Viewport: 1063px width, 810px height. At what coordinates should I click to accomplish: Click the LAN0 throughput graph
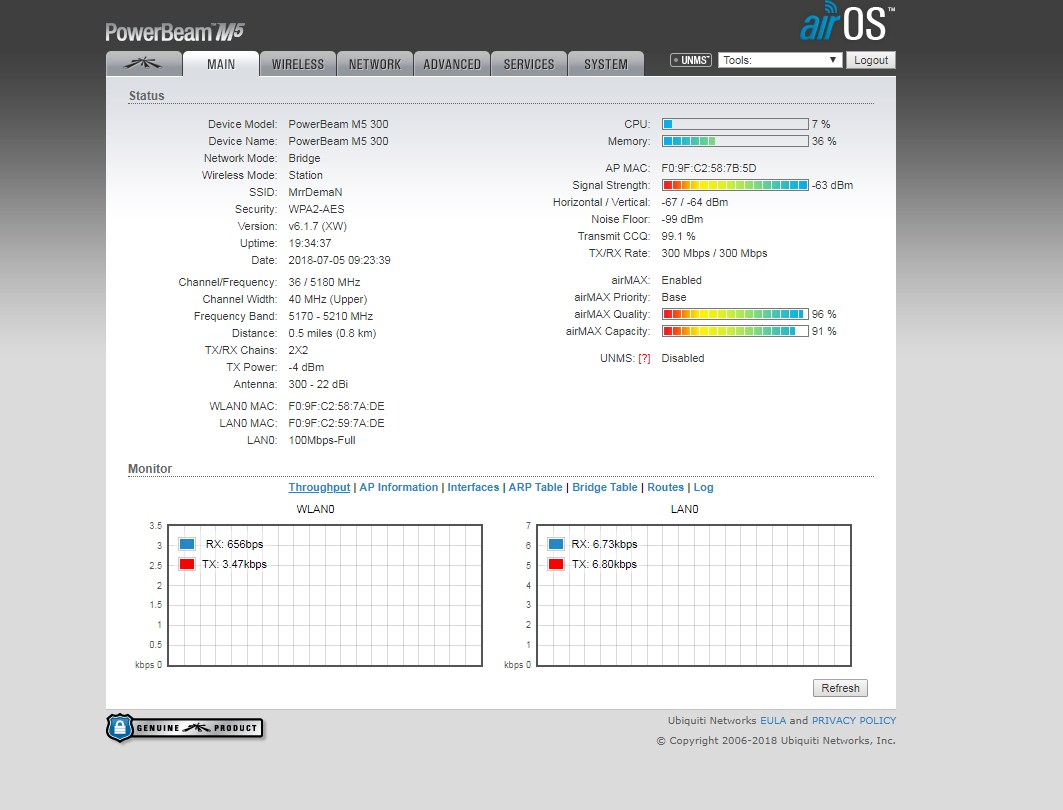(694, 595)
